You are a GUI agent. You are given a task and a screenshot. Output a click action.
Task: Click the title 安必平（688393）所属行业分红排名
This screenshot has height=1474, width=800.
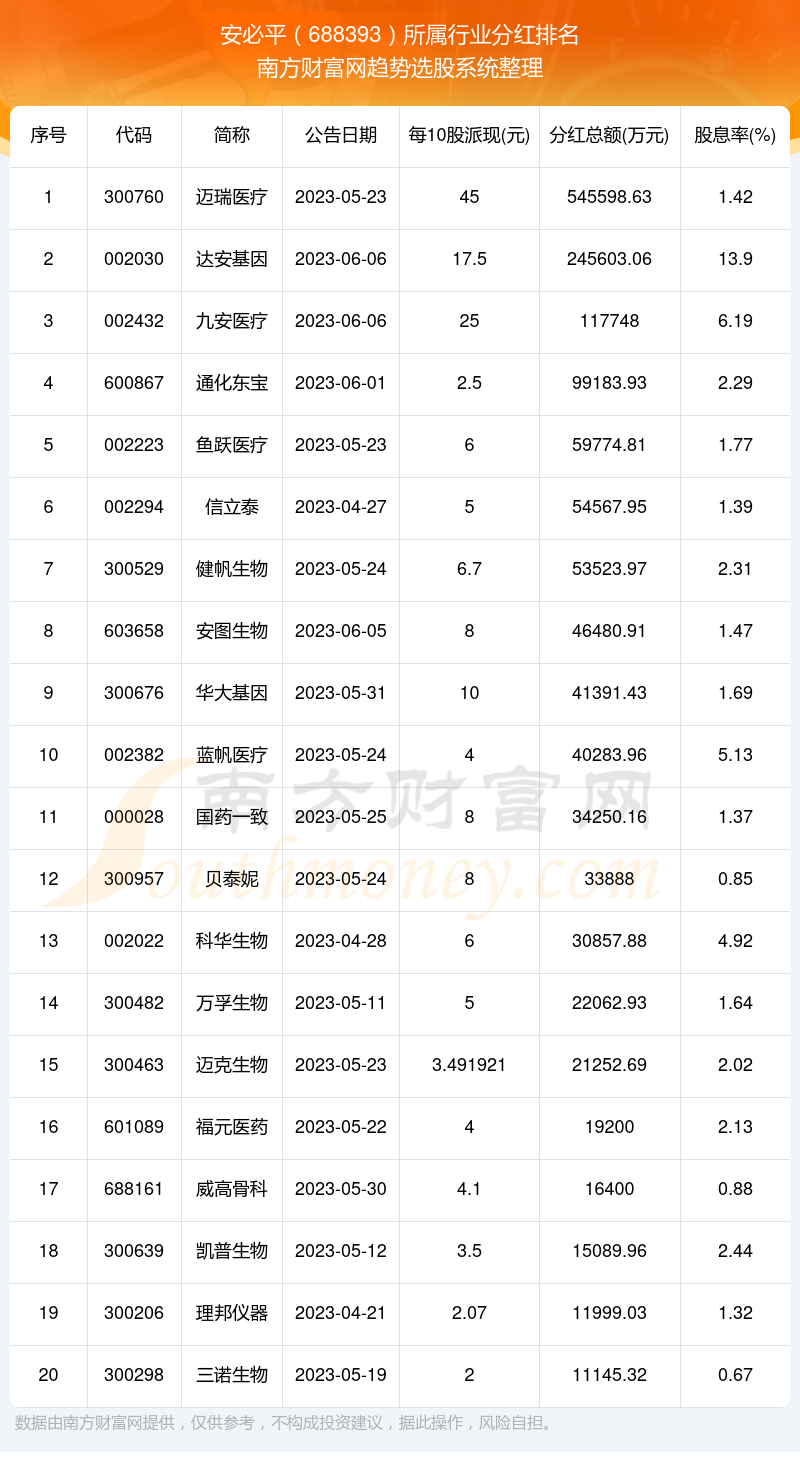tap(400, 35)
